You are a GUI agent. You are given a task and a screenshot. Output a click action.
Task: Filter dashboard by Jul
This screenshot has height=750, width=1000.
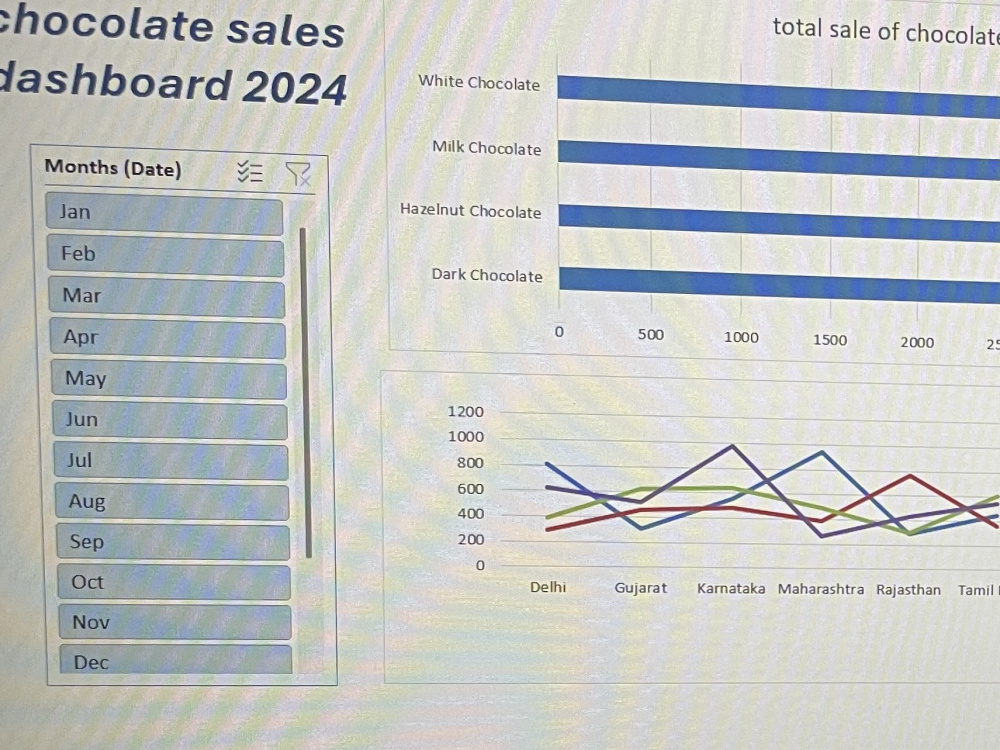[171, 461]
